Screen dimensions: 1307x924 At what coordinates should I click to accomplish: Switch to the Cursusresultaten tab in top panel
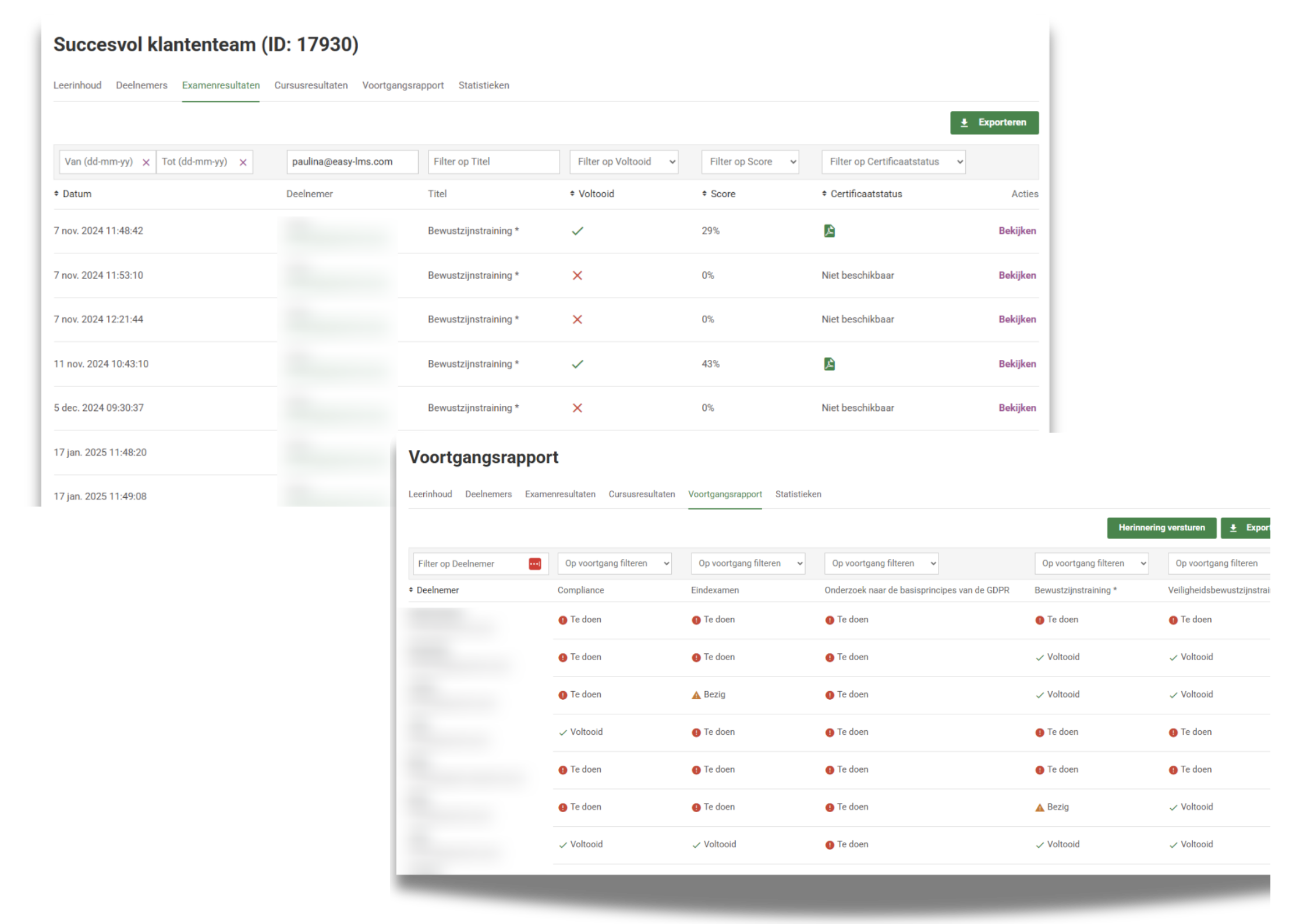point(311,86)
